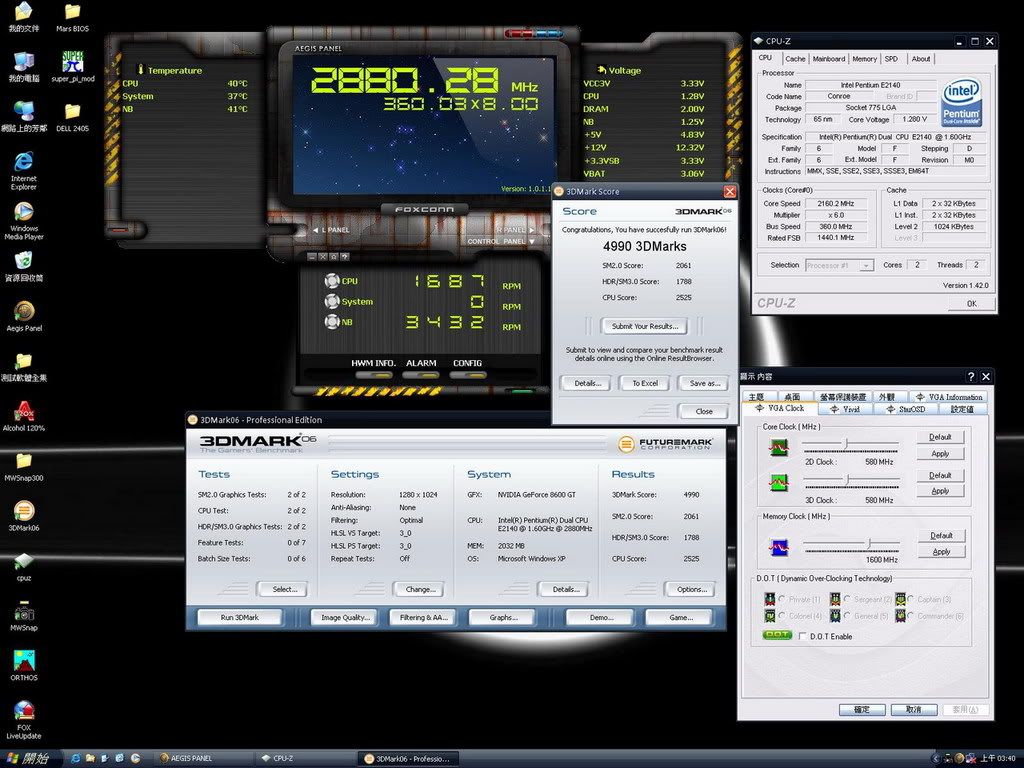The image size is (1024, 768).
Task: Click the 3D Clock graph icon
Action: (x=778, y=483)
